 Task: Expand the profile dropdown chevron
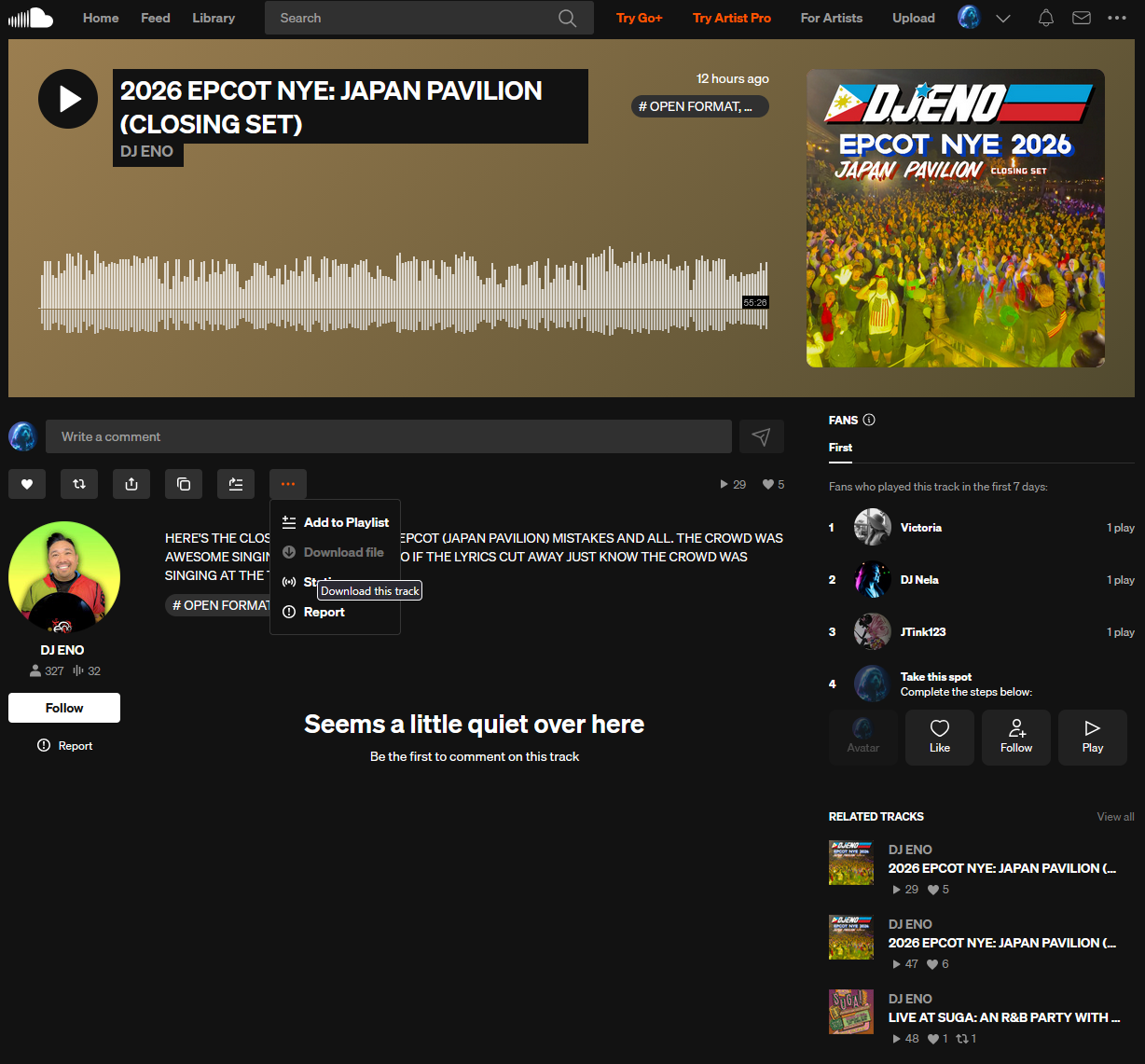pyautogui.click(x=1003, y=18)
